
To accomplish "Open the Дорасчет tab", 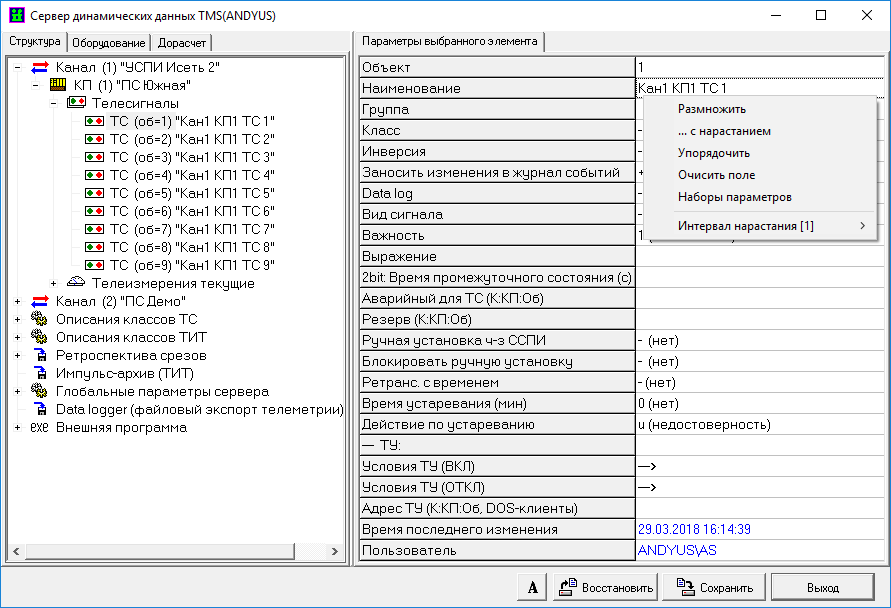I will click(181, 43).
